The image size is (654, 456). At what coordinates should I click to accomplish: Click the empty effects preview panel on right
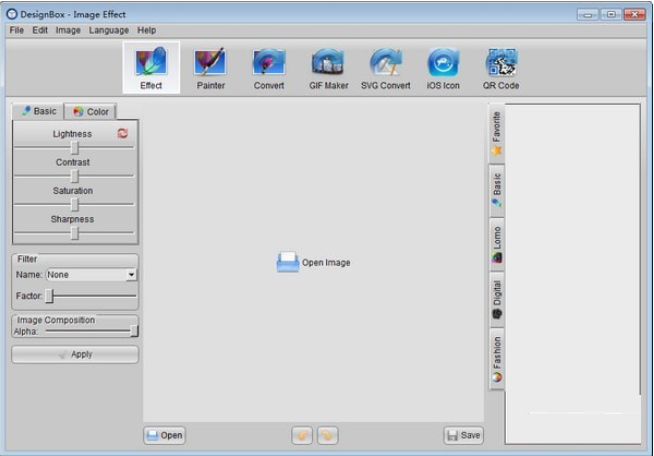(x=573, y=274)
